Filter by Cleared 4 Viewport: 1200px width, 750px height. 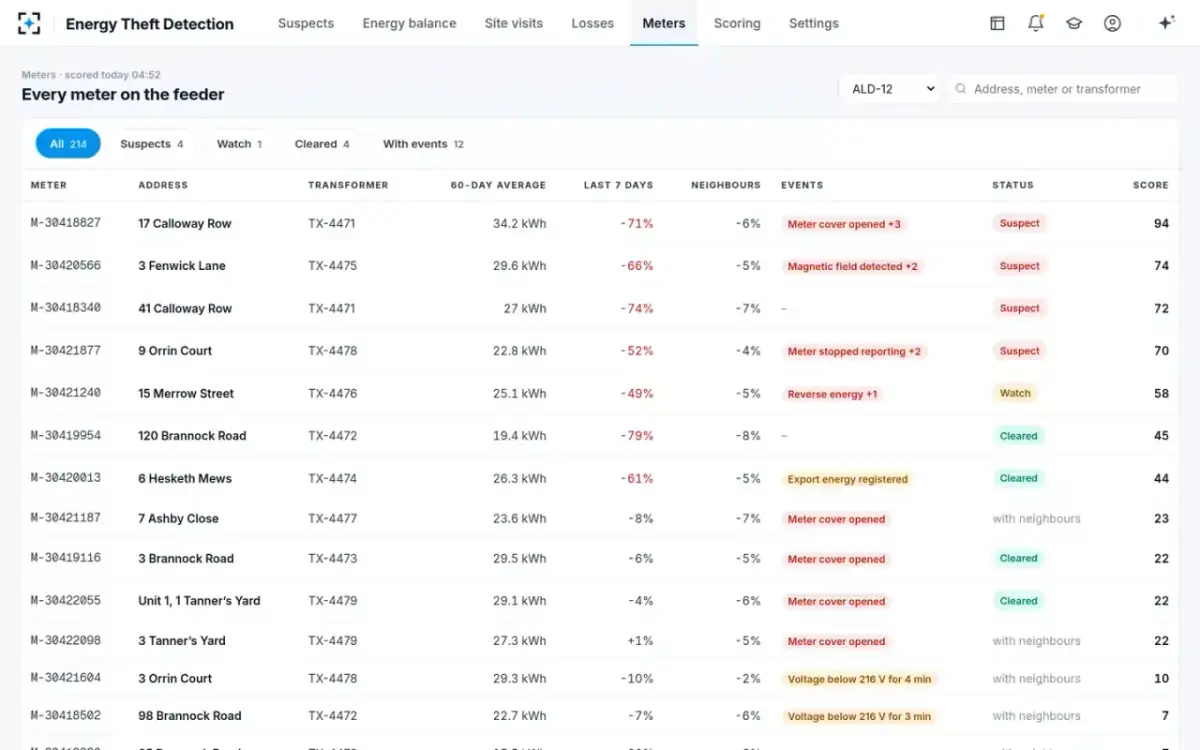pos(322,144)
